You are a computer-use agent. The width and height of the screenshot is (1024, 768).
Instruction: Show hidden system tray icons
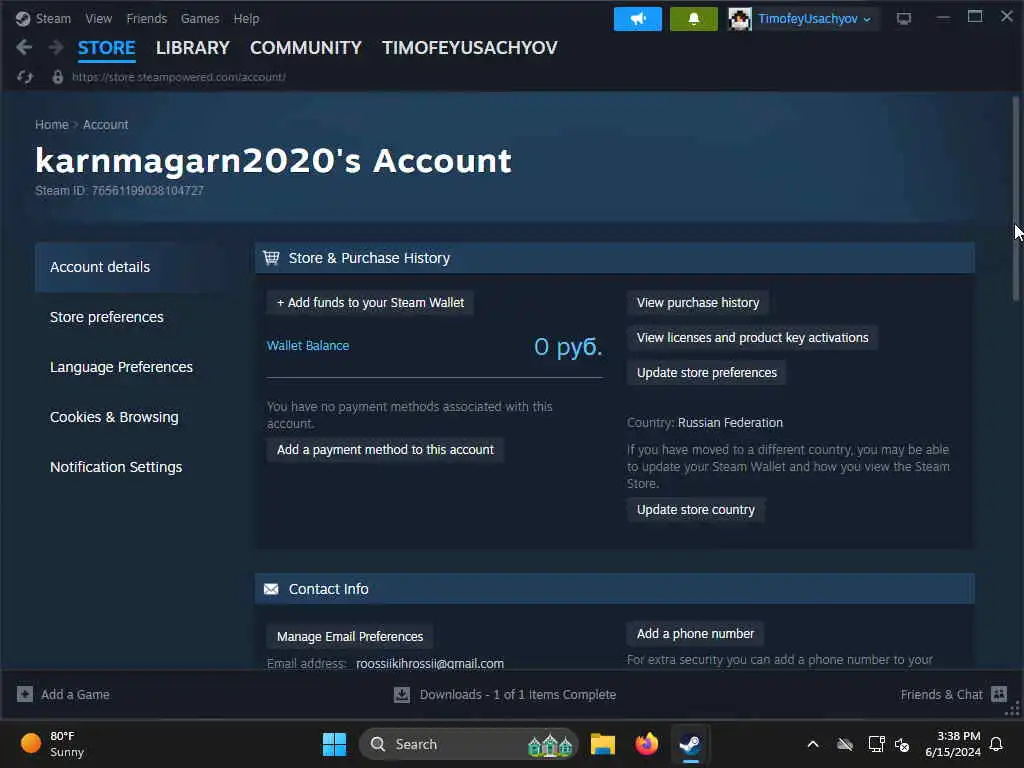[812, 744]
